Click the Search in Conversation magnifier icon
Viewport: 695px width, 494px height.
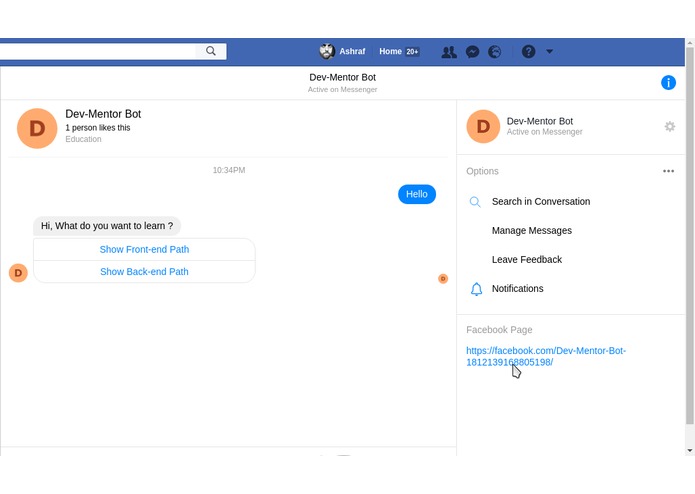[x=475, y=202]
